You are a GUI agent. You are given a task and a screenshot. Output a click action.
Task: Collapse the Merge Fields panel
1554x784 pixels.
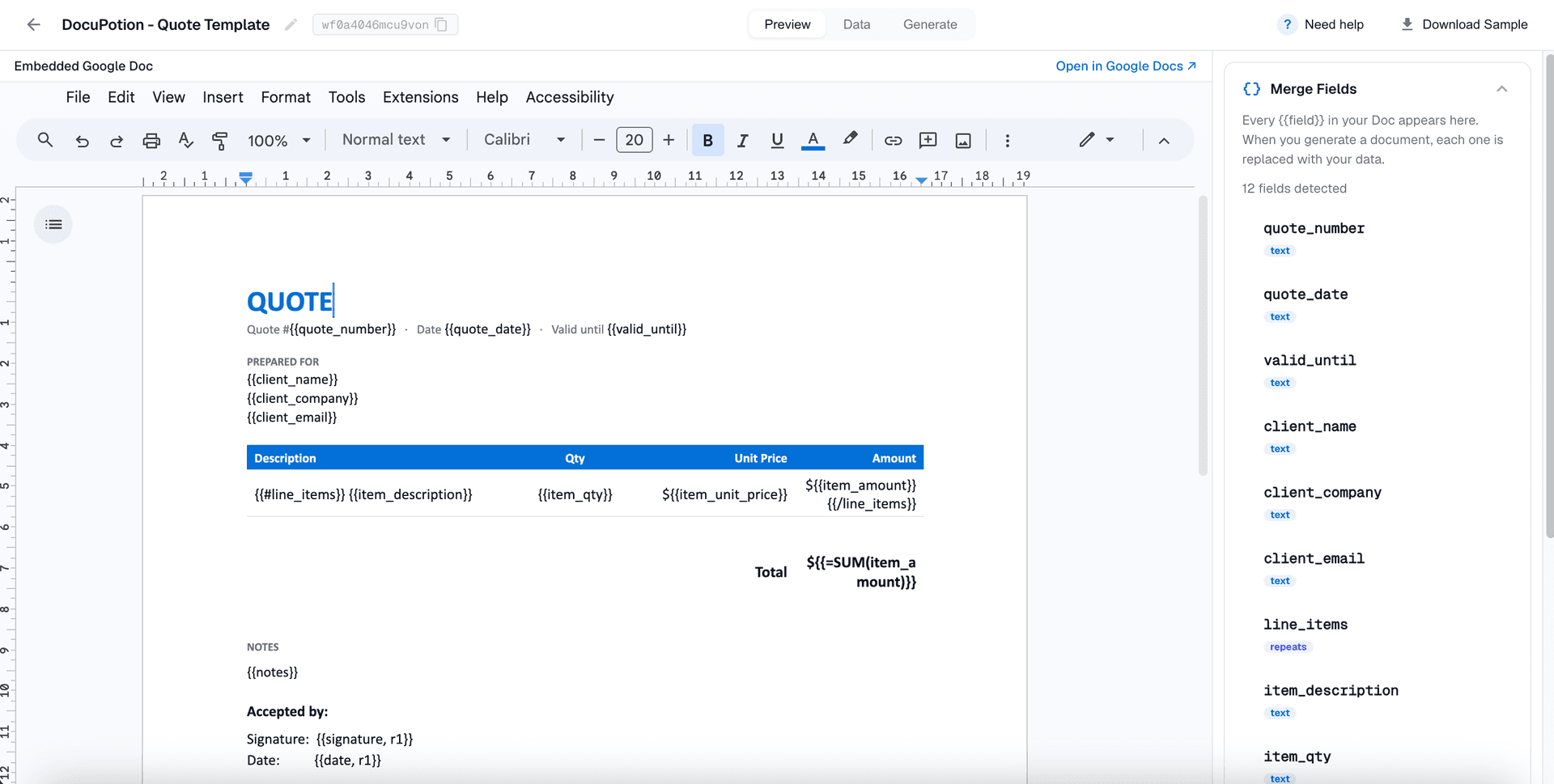coord(1502,89)
